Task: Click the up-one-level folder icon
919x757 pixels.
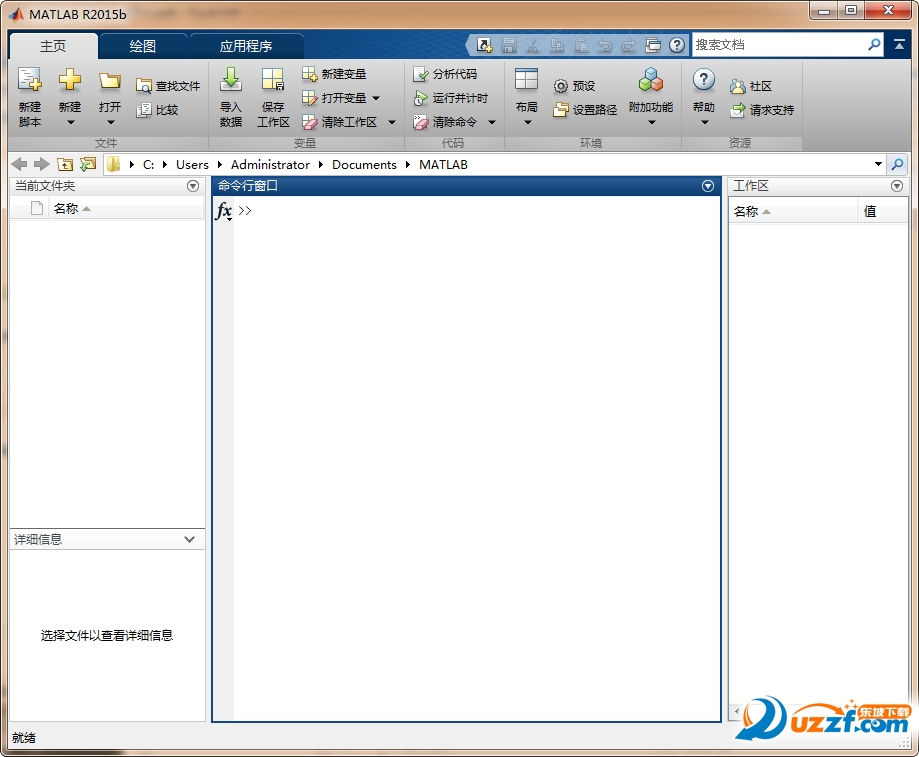Action: (65, 165)
